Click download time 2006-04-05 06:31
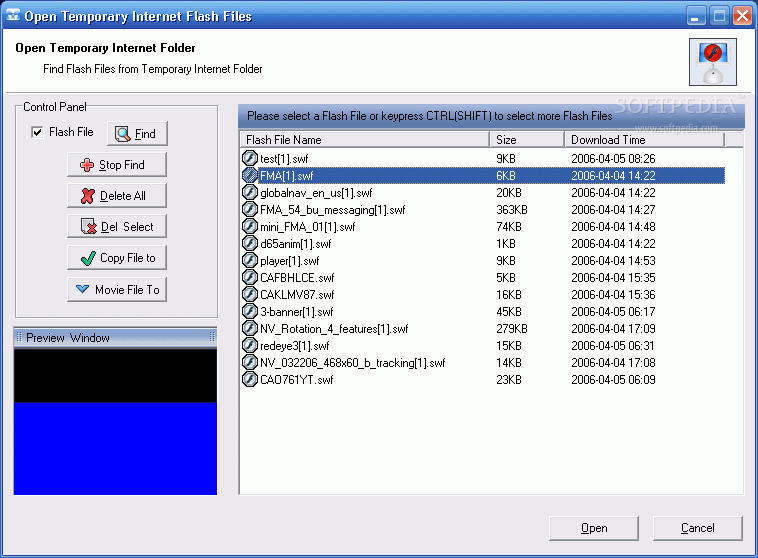Image resolution: width=758 pixels, height=558 pixels. pos(613,346)
